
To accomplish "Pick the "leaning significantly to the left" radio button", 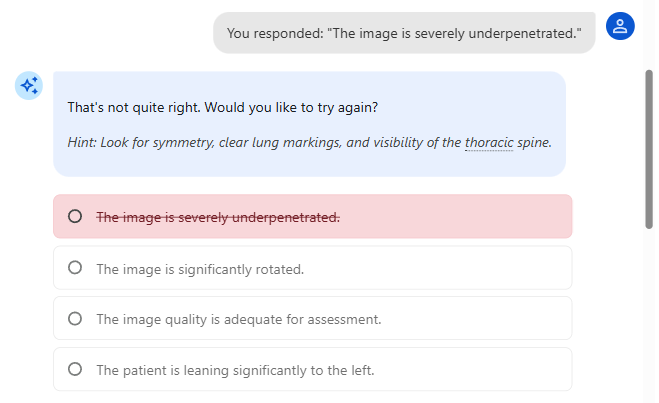I will pos(75,370).
